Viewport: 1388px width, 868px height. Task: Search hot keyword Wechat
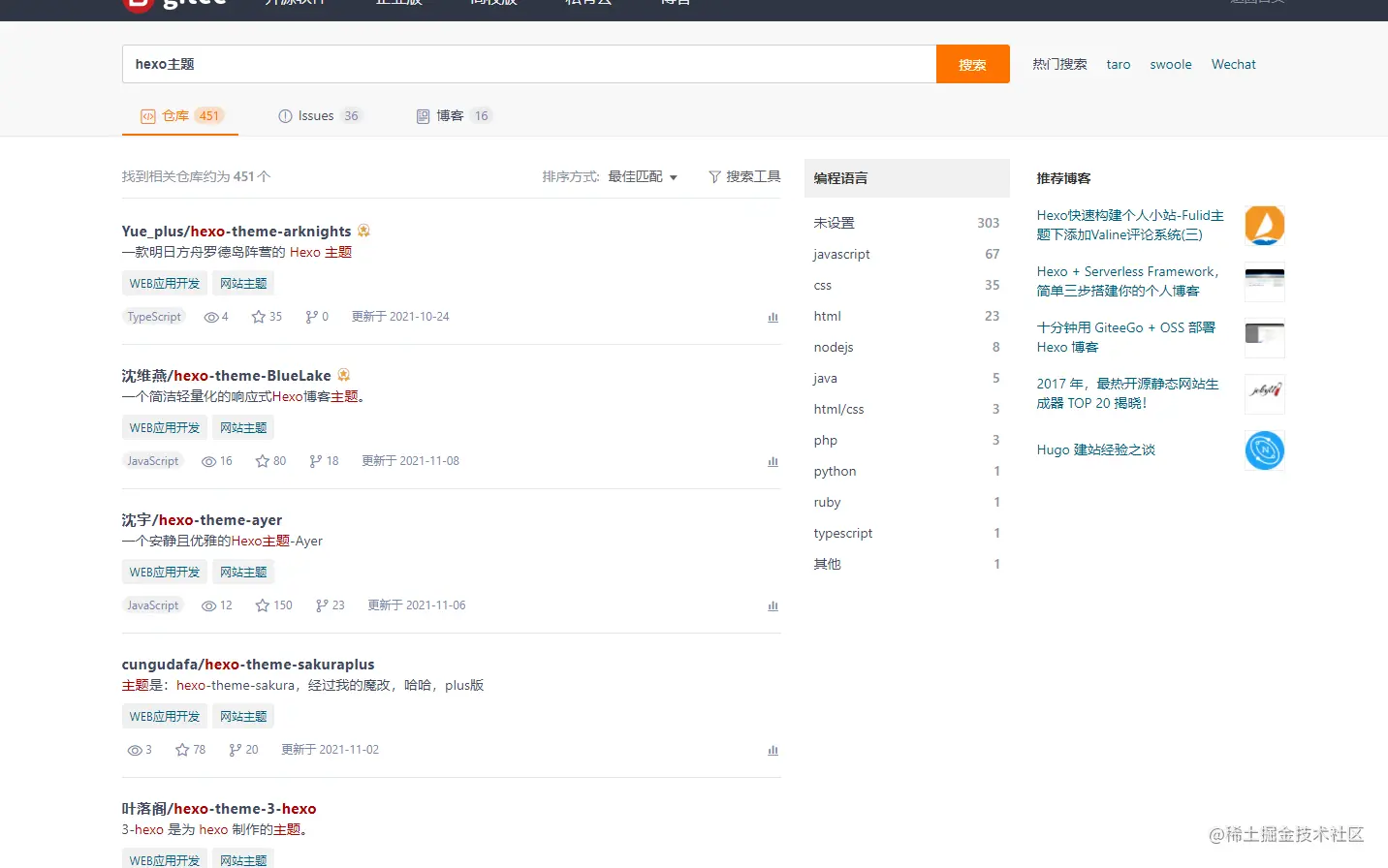pyautogui.click(x=1233, y=64)
